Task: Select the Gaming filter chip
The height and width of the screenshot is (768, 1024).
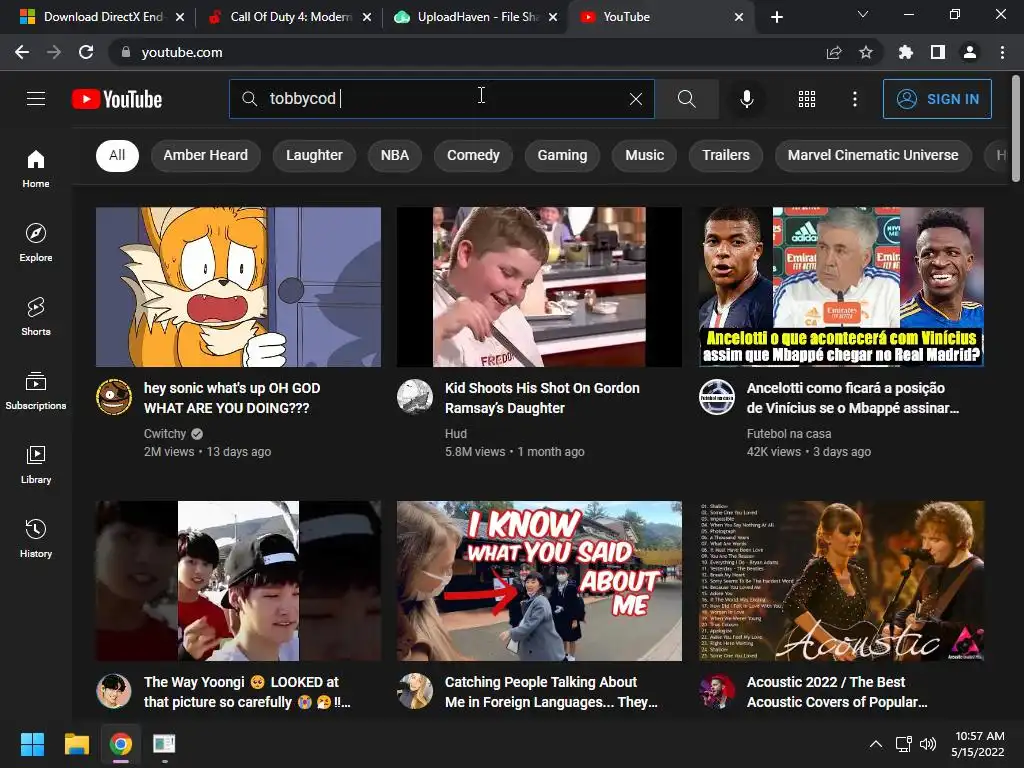Action: [x=562, y=155]
